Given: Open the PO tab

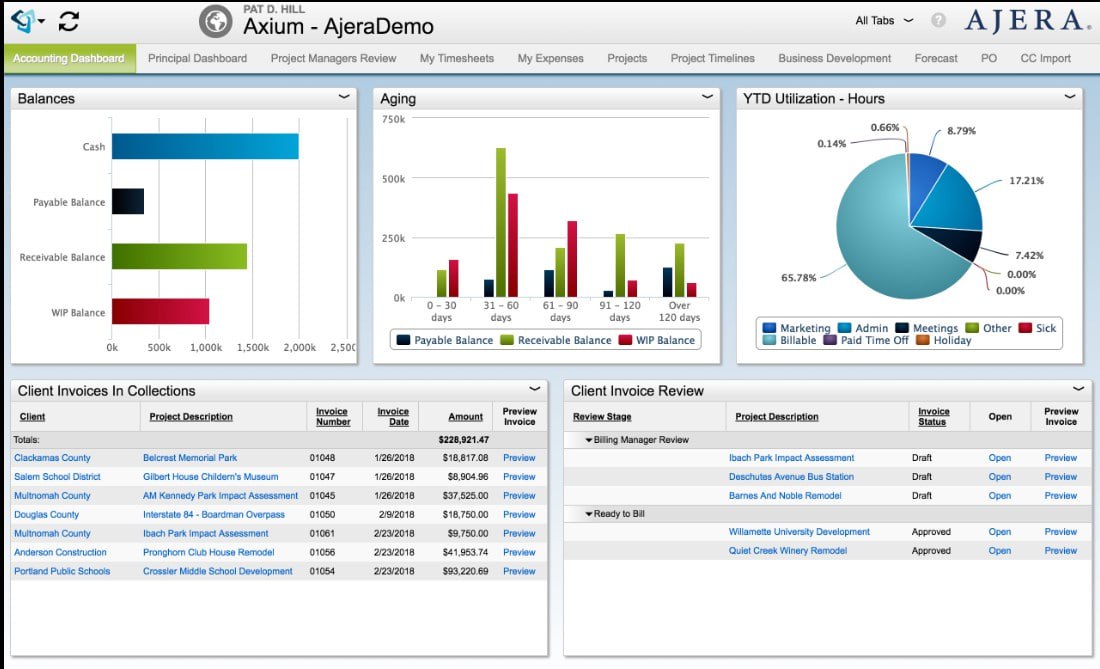Looking at the screenshot, I should pyautogui.click(x=989, y=58).
